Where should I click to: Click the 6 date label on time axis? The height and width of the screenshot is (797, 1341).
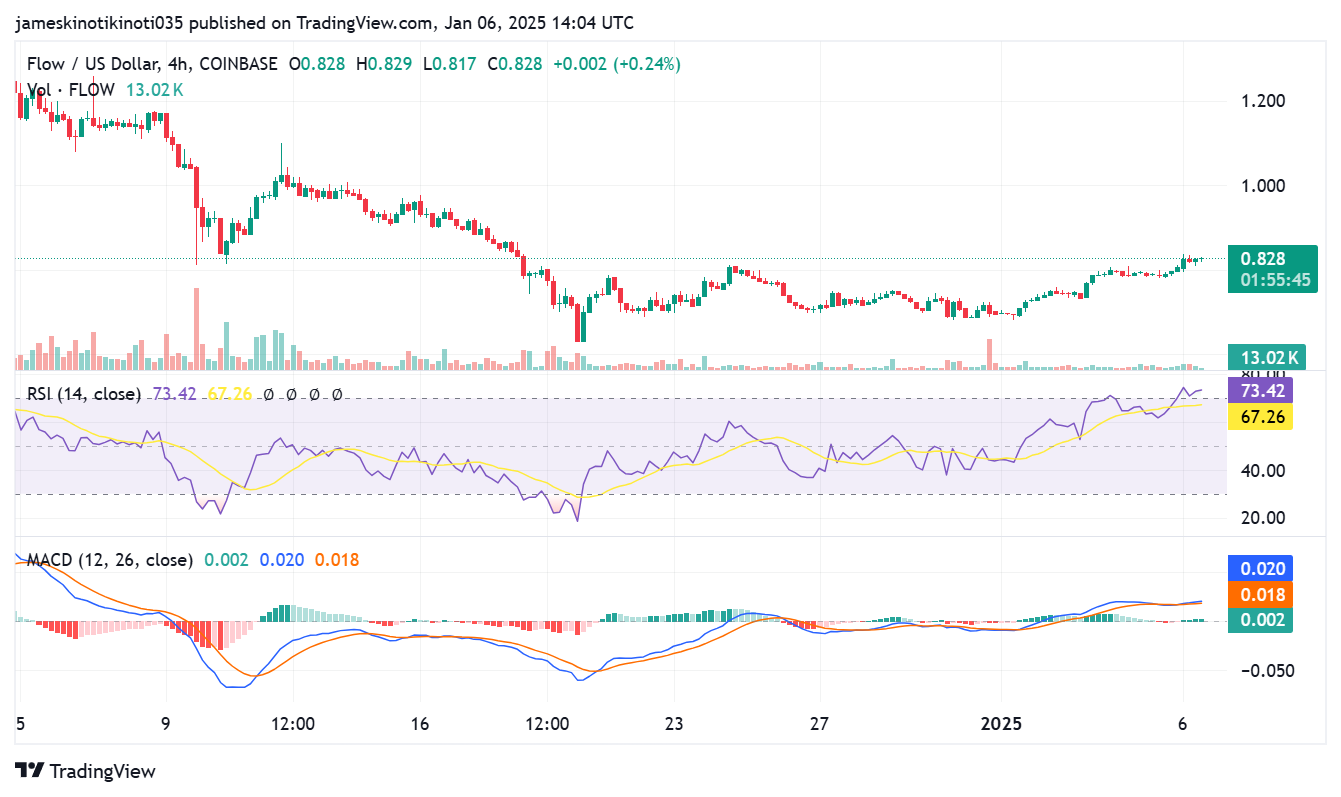[1183, 723]
